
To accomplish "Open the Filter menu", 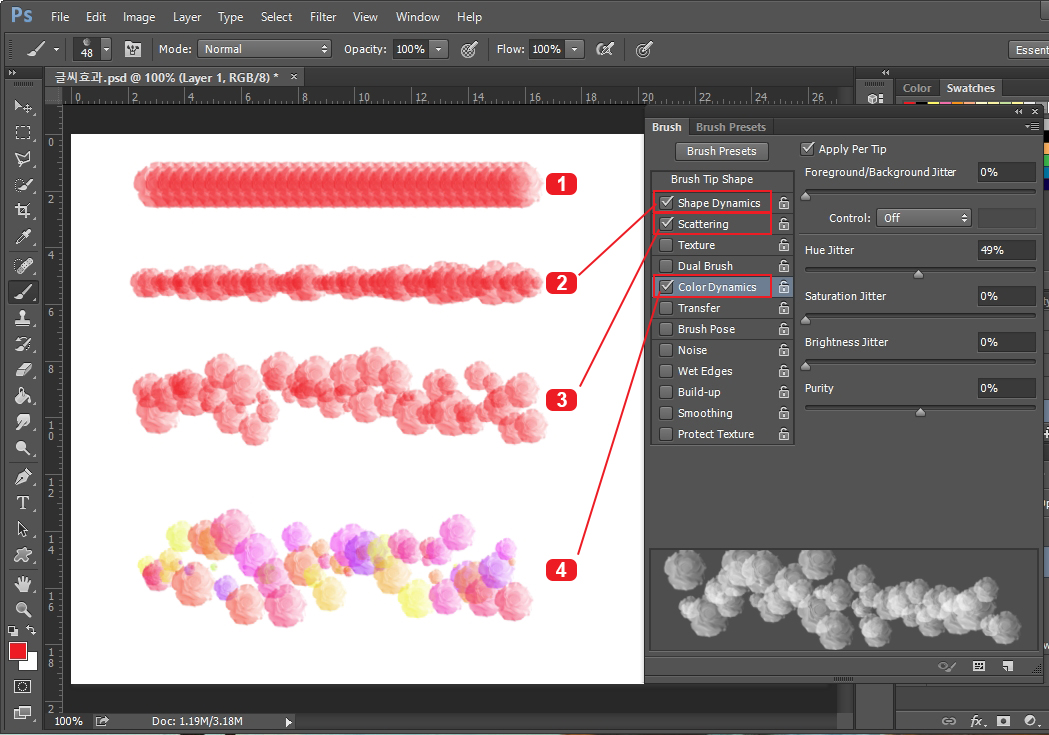I will (x=322, y=17).
